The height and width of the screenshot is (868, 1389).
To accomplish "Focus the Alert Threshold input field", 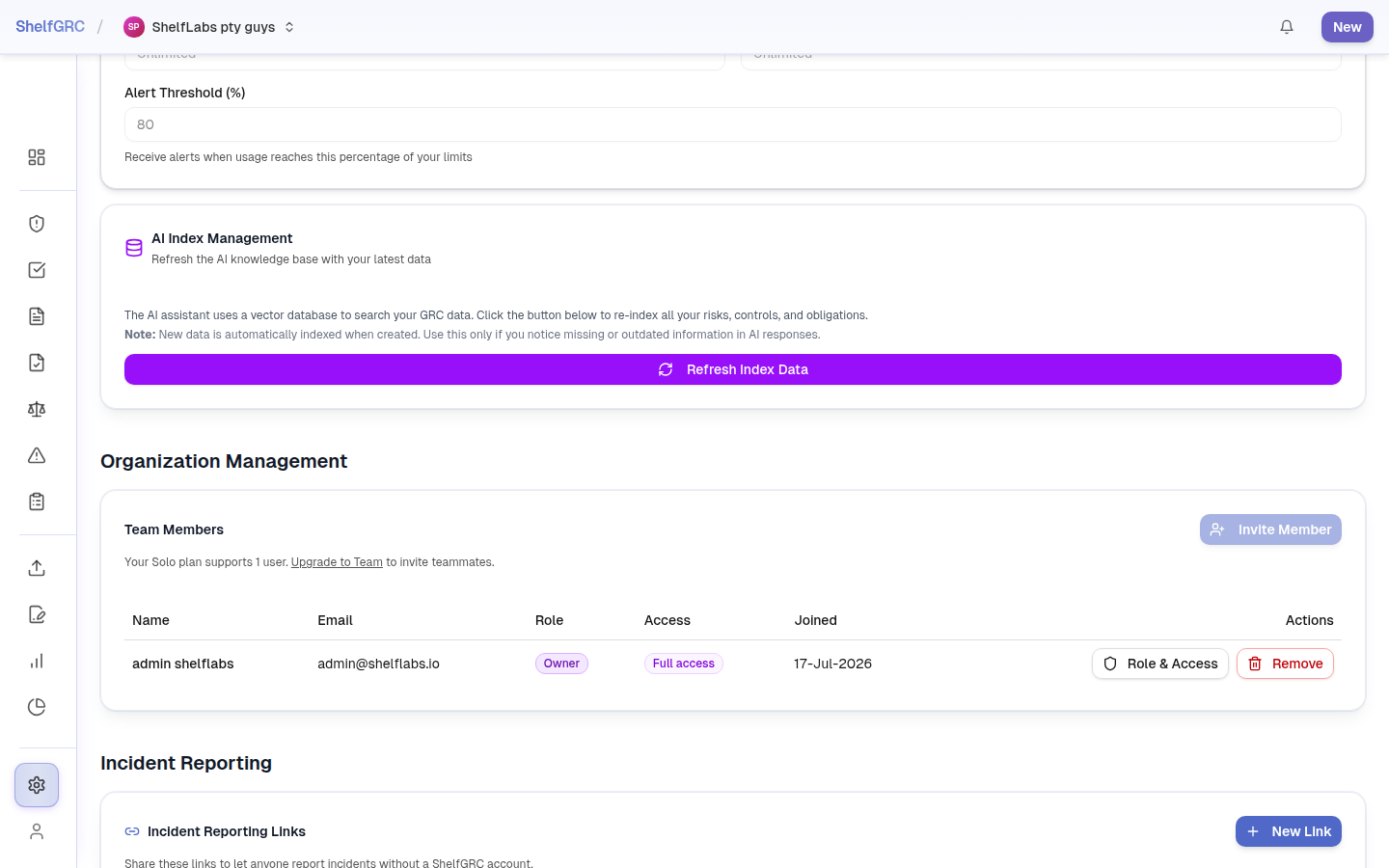I will [x=733, y=124].
